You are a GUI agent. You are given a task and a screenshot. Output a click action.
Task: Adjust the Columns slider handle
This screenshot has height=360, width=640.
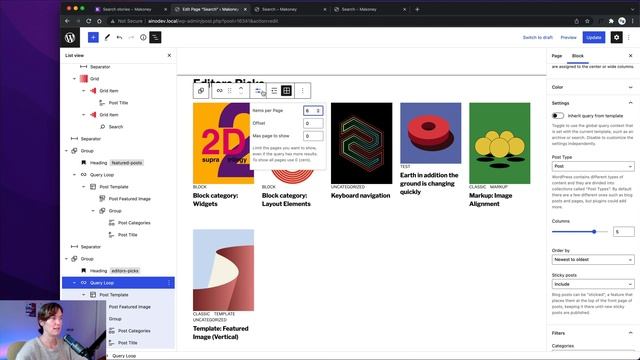click(594, 231)
